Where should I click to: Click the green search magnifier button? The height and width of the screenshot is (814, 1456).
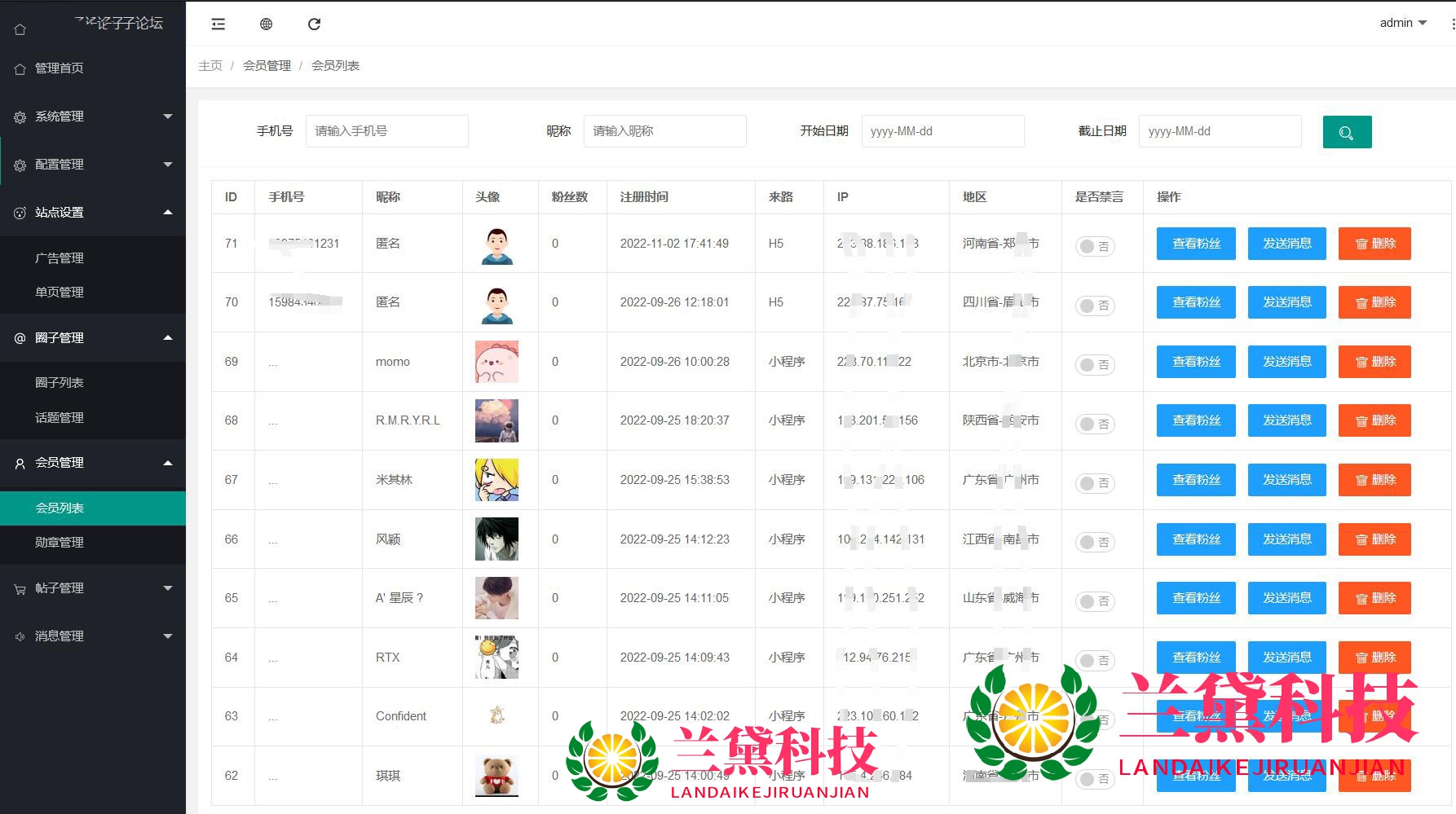(1346, 132)
